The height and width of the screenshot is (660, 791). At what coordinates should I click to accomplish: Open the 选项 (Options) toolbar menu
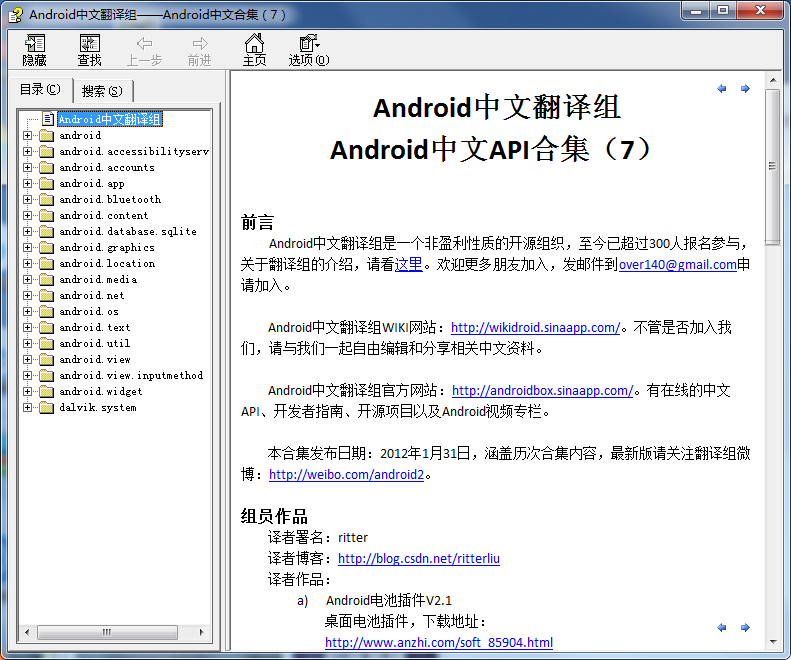(308, 50)
